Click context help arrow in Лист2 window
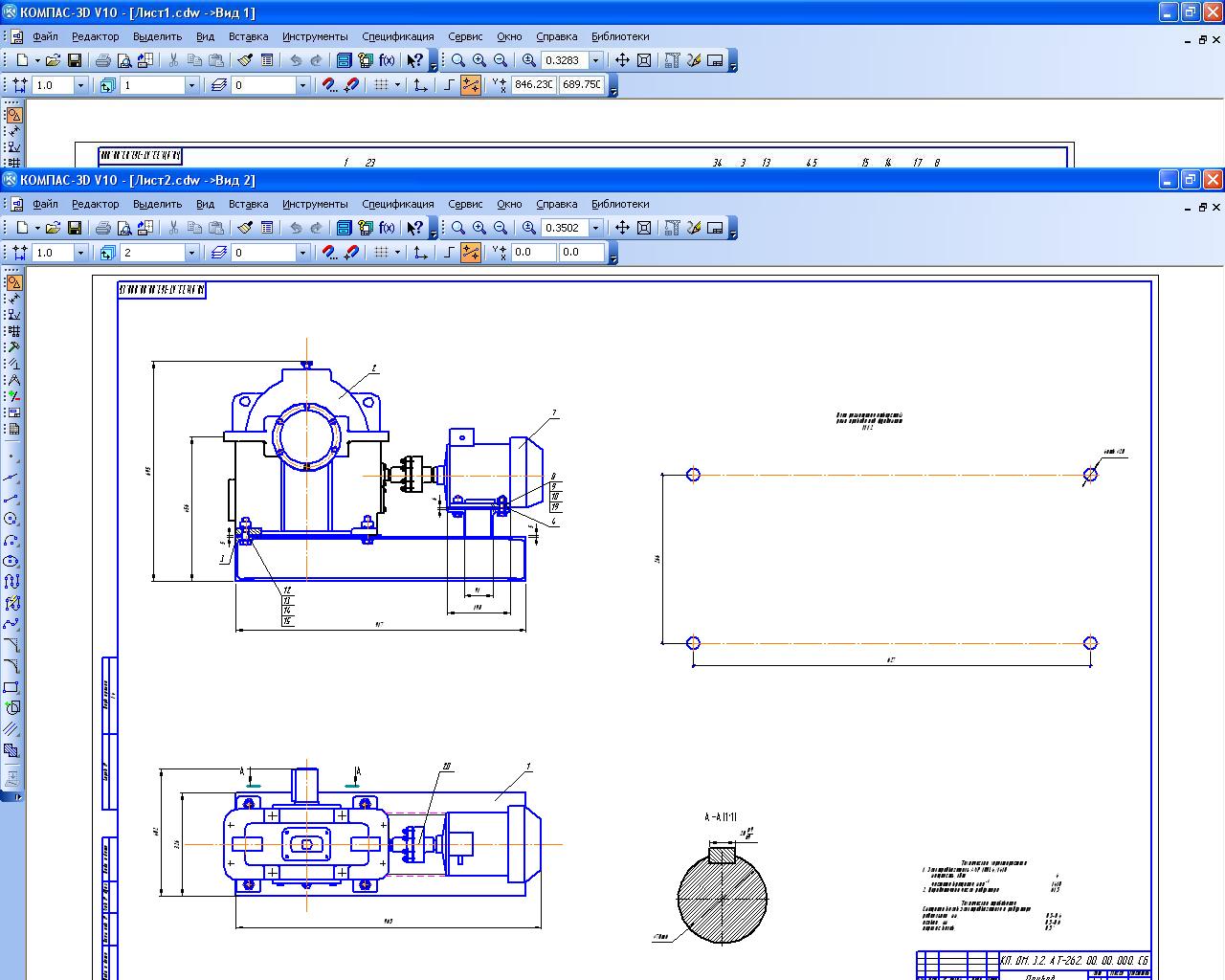 pyautogui.click(x=414, y=228)
